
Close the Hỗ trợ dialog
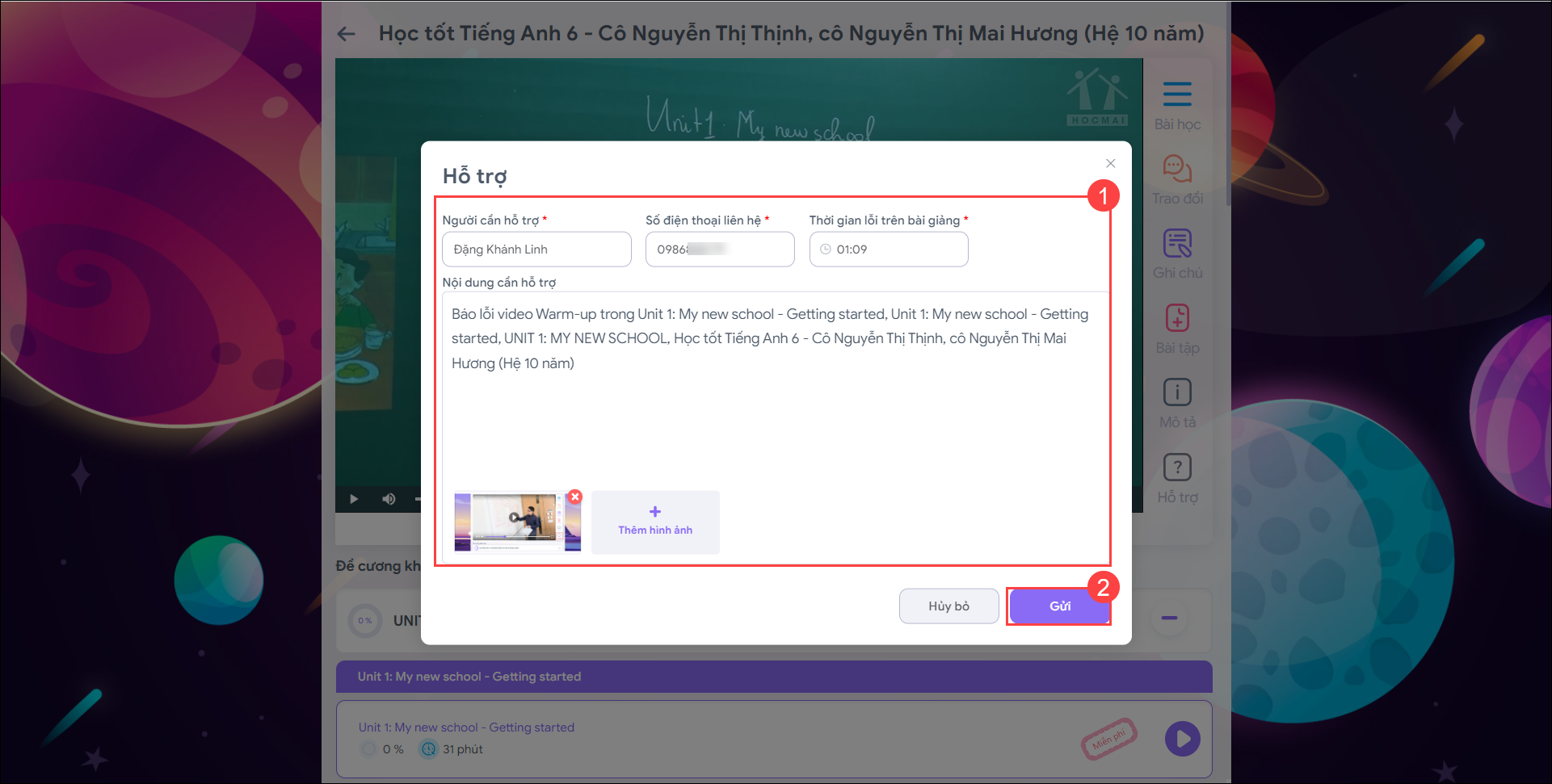click(1111, 163)
